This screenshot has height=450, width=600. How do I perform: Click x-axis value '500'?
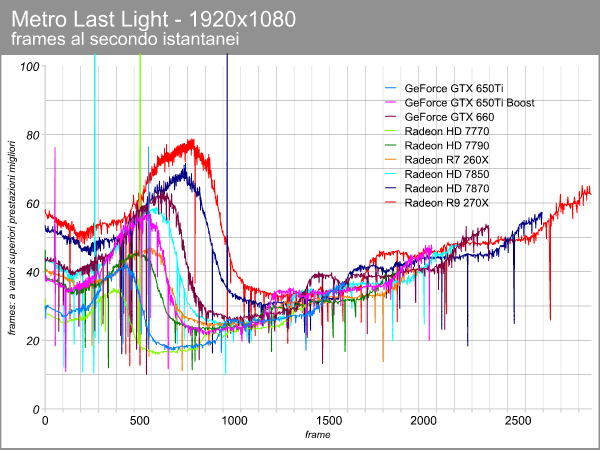pos(139,421)
